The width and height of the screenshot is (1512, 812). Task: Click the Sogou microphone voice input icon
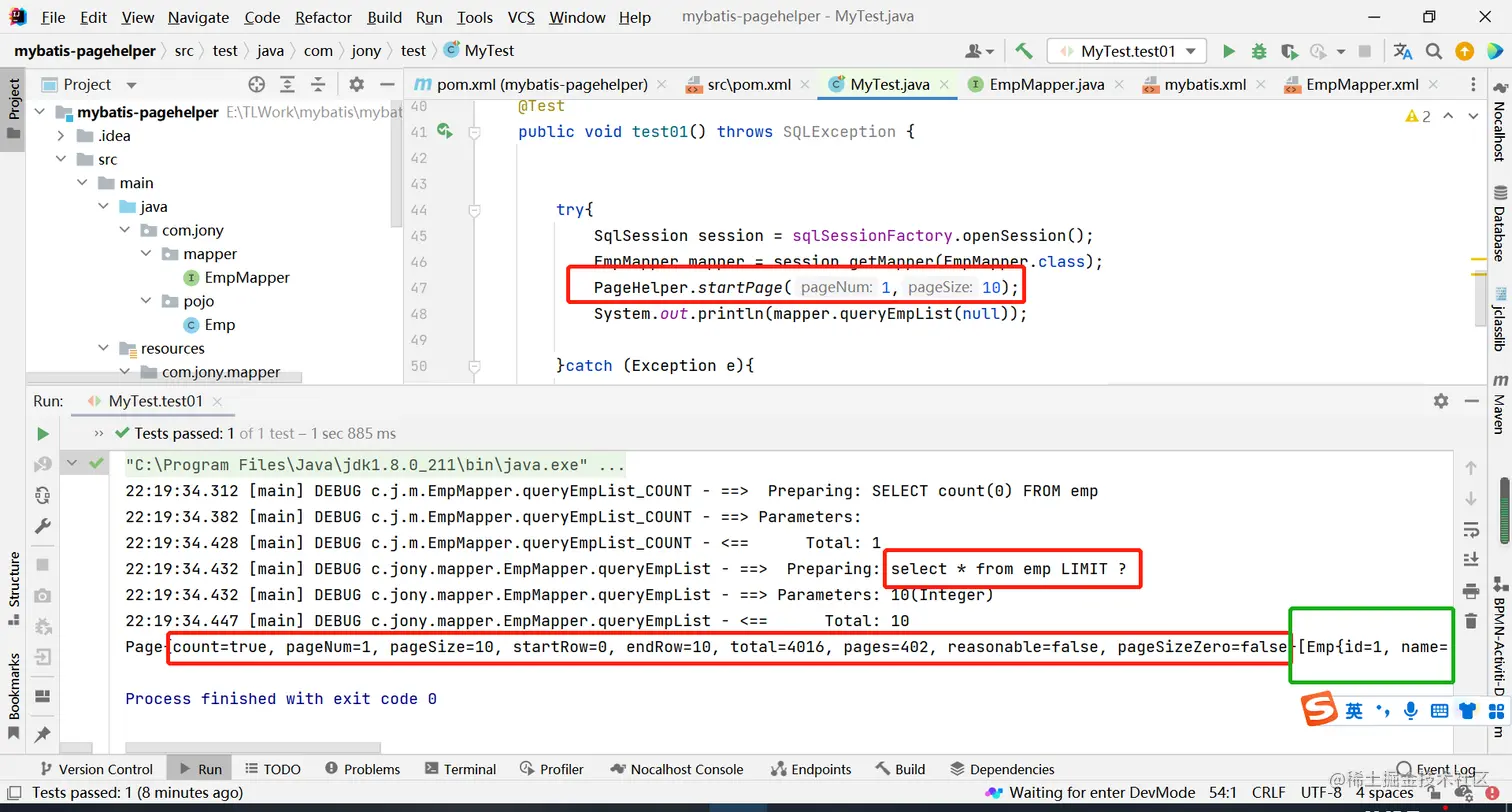click(1411, 711)
